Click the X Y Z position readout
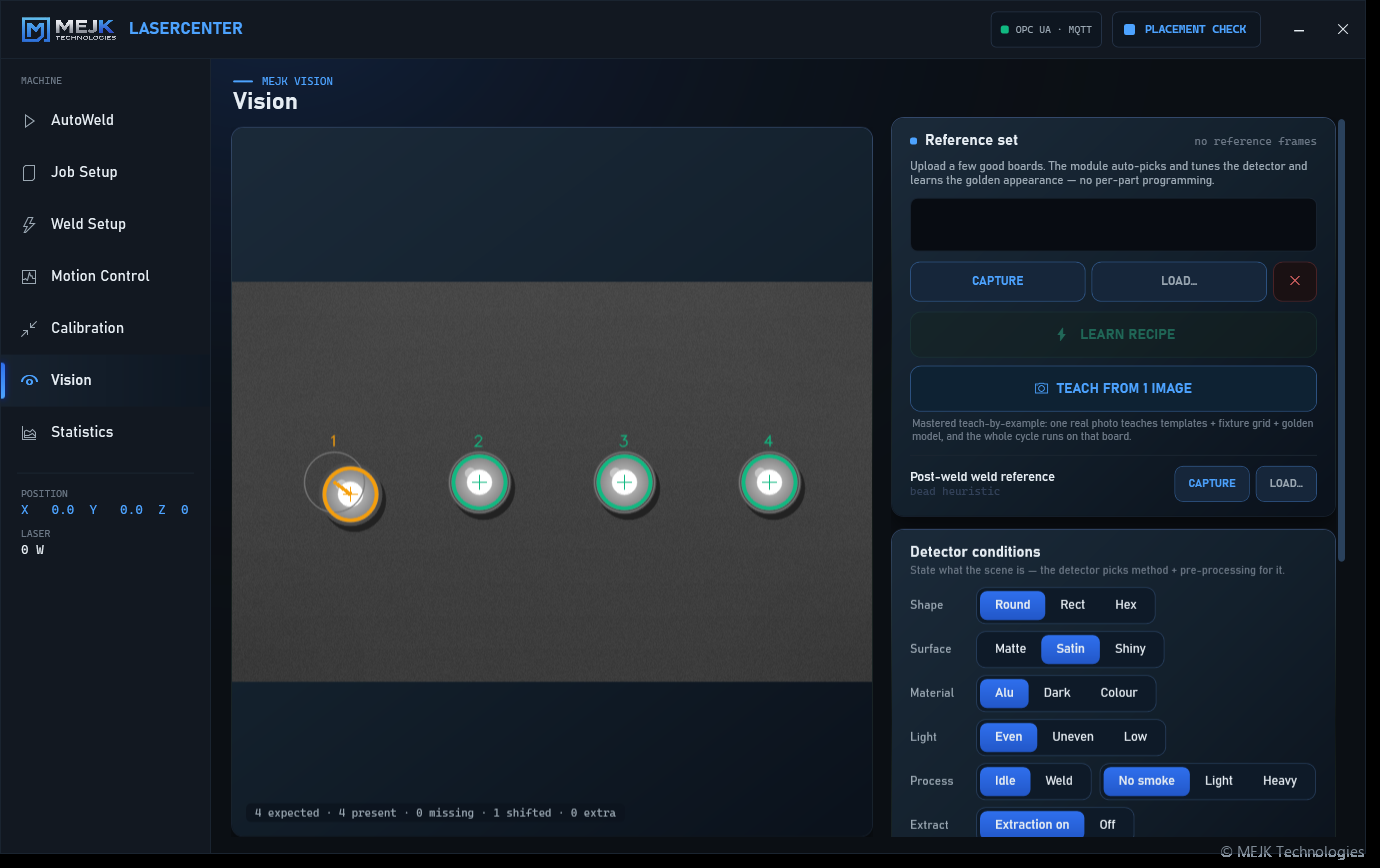Image resolution: width=1380 pixels, height=868 pixels. pos(105,510)
